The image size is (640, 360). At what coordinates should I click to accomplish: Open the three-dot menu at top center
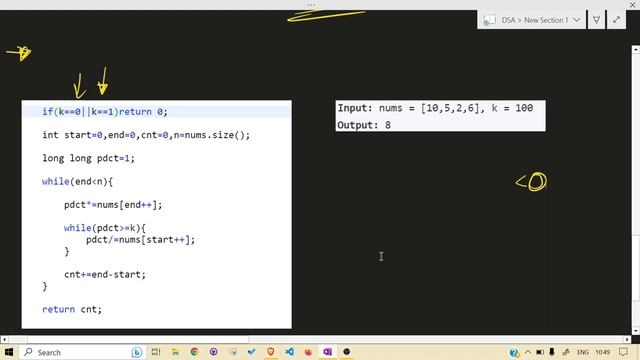pos(311,4)
